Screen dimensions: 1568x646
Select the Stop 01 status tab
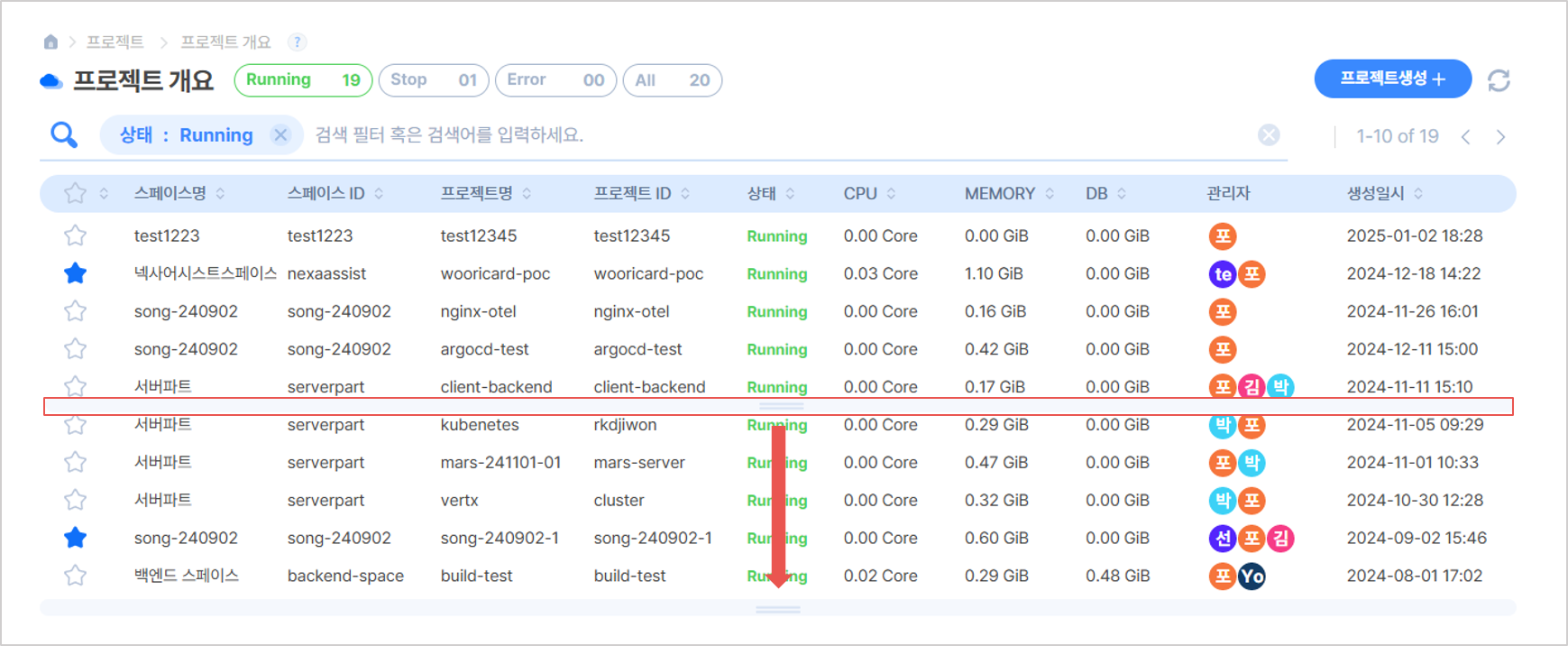point(434,80)
